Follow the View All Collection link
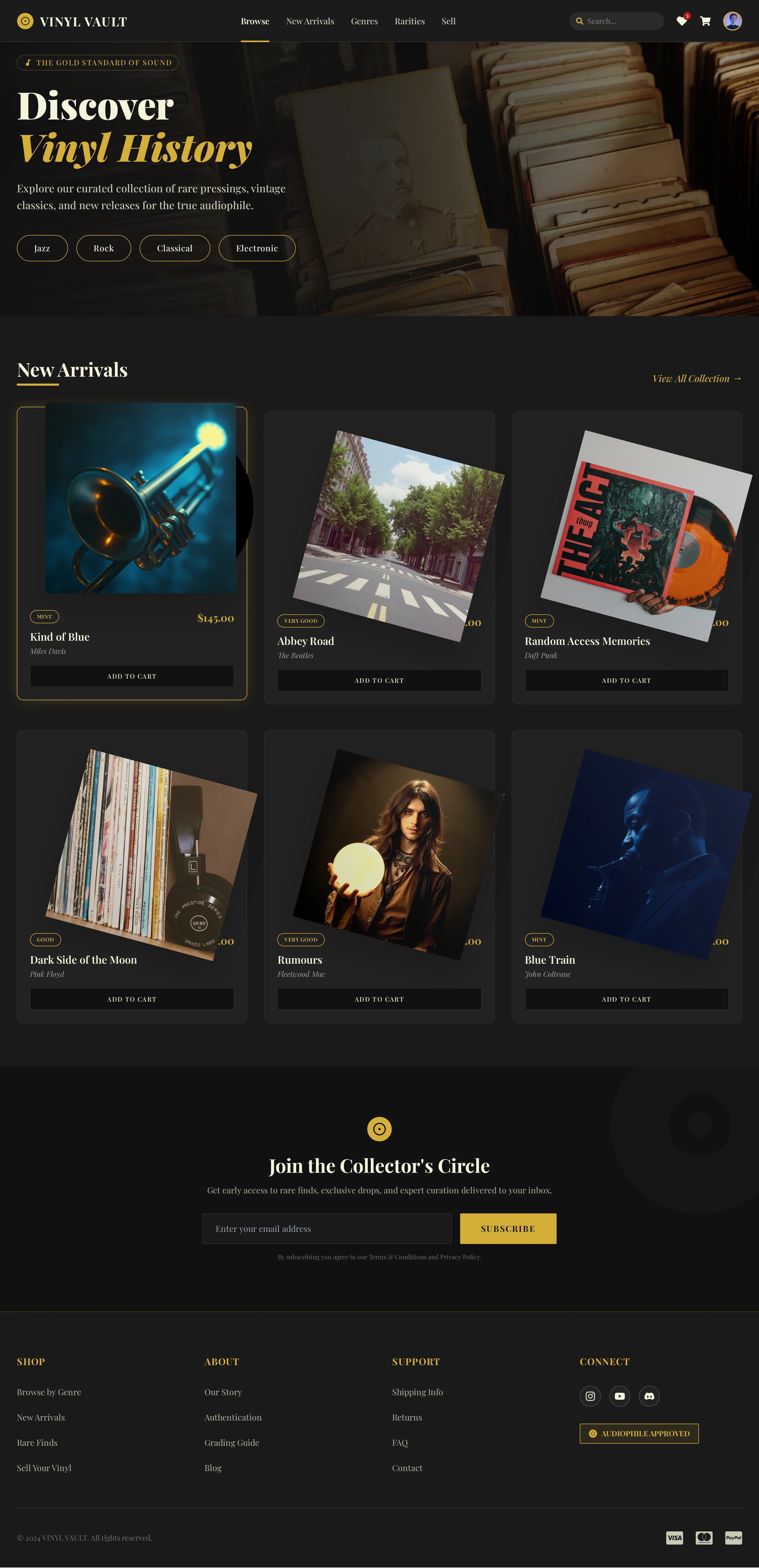Viewport: 759px width, 1568px height. click(697, 379)
